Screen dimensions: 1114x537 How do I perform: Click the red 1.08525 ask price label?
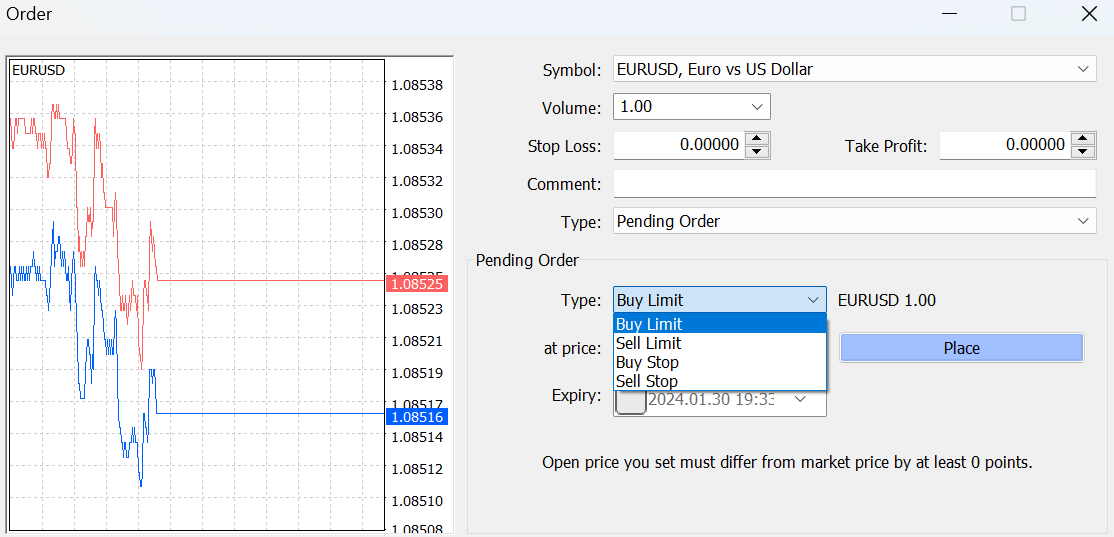[x=416, y=284]
